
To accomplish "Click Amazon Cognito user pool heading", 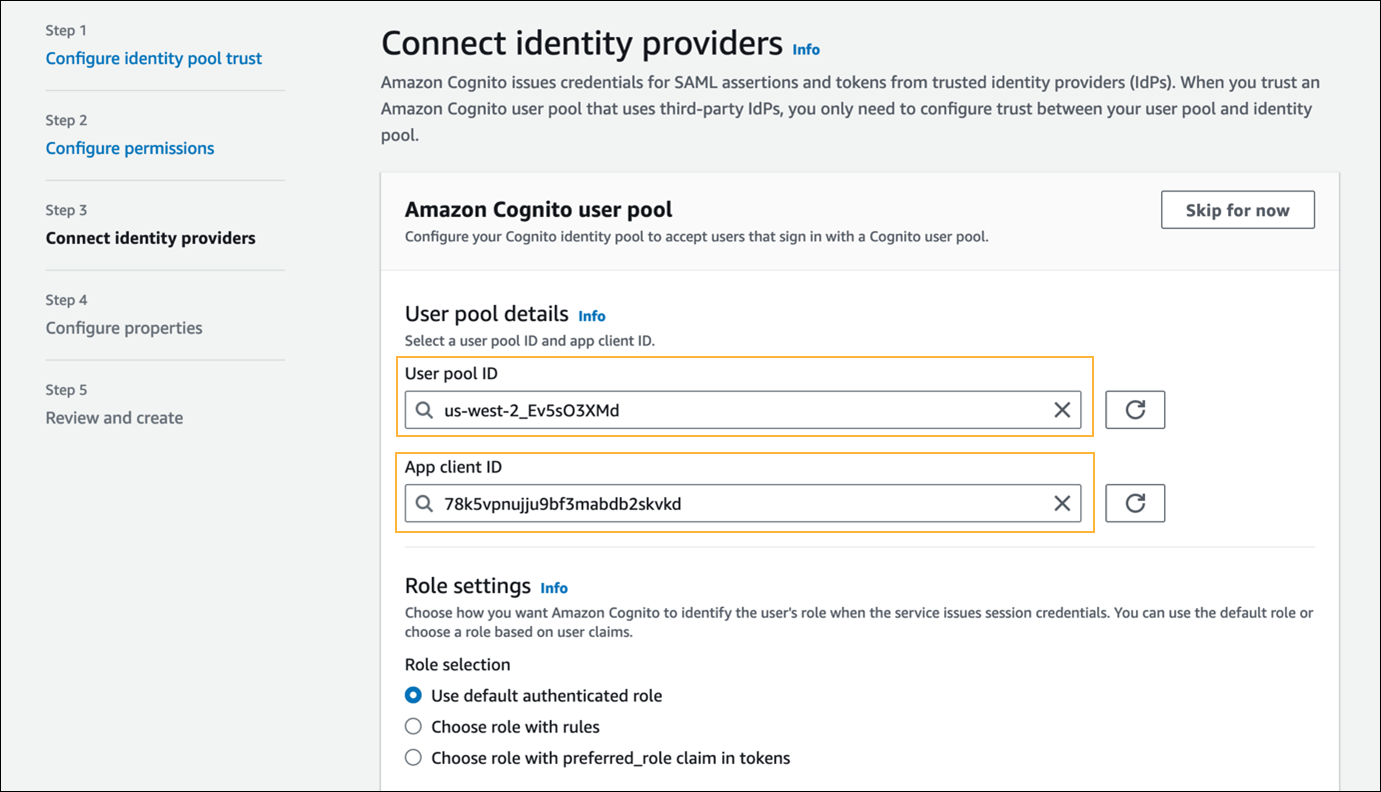I will point(539,210).
